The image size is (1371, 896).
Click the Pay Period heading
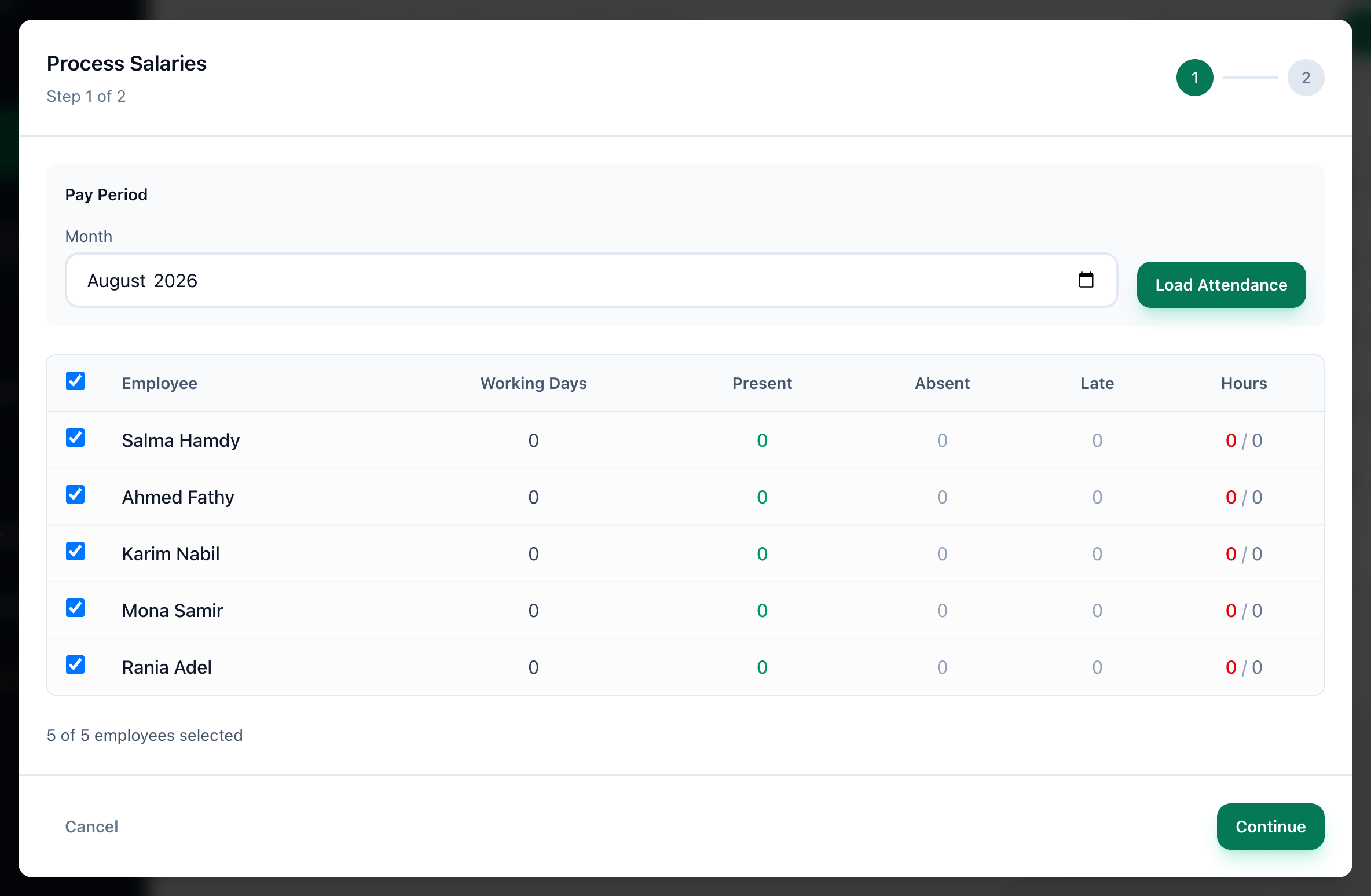tap(106, 194)
